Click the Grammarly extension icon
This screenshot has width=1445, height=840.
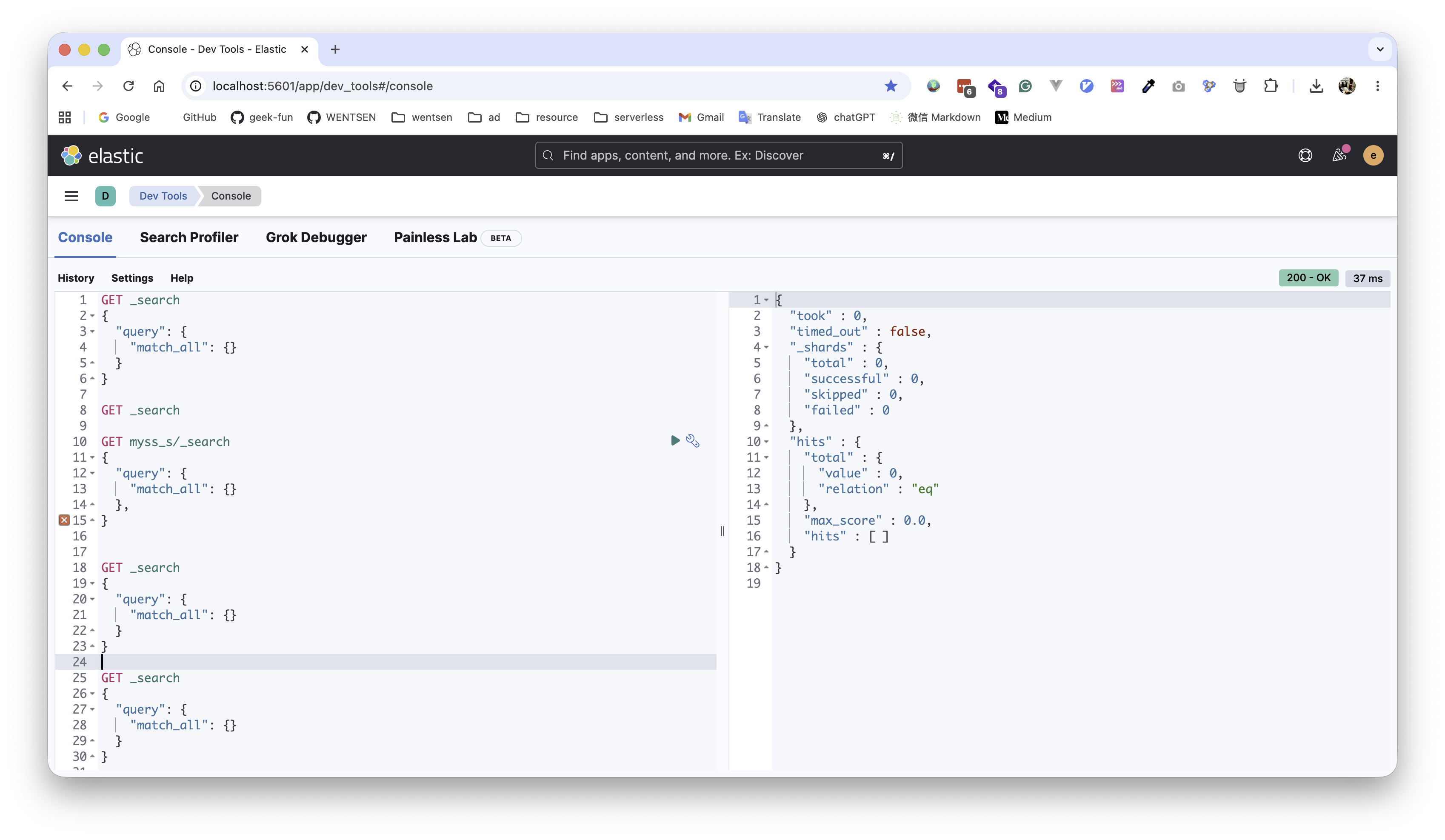(1025, 86)
